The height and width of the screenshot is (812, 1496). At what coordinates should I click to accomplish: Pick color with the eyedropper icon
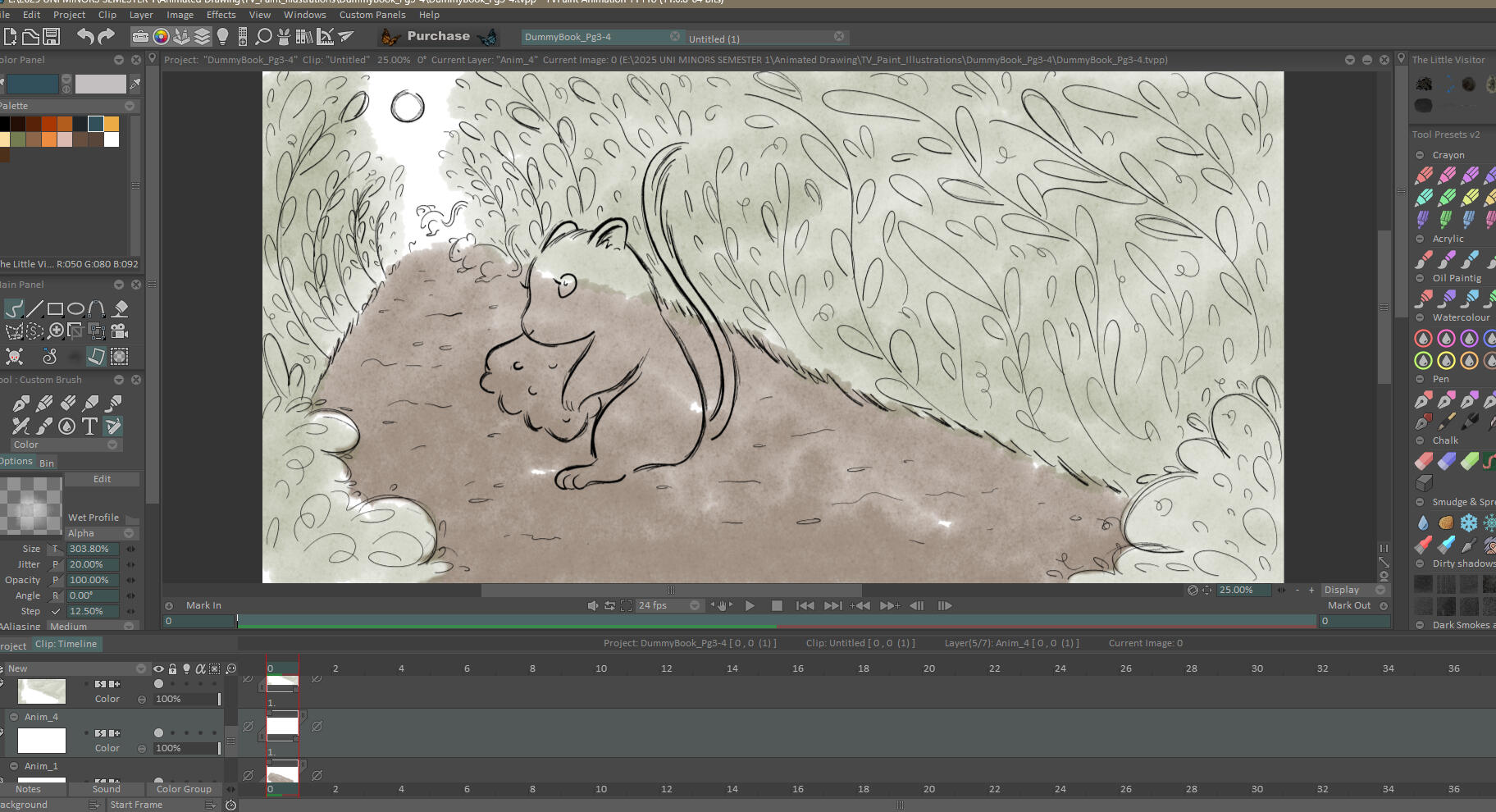[x=135, y=84]
